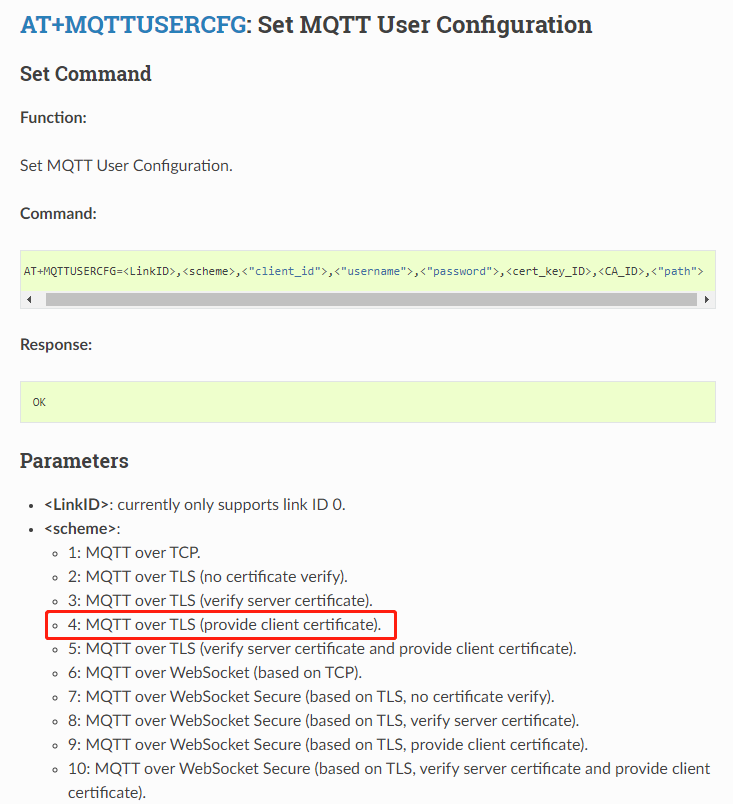Click the Set Command heading
733x804 pixels.
[x=86, y=74]
